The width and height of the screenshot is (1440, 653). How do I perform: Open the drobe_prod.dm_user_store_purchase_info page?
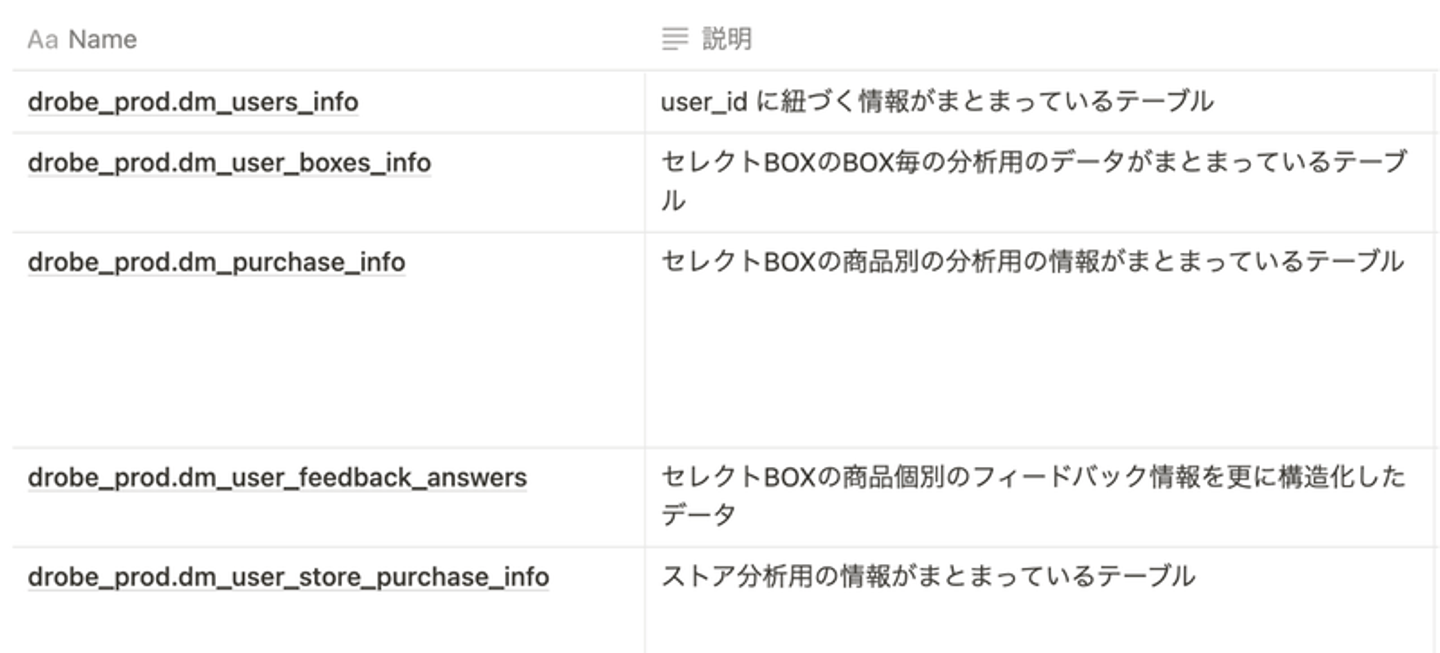click(x=288, y=578)
